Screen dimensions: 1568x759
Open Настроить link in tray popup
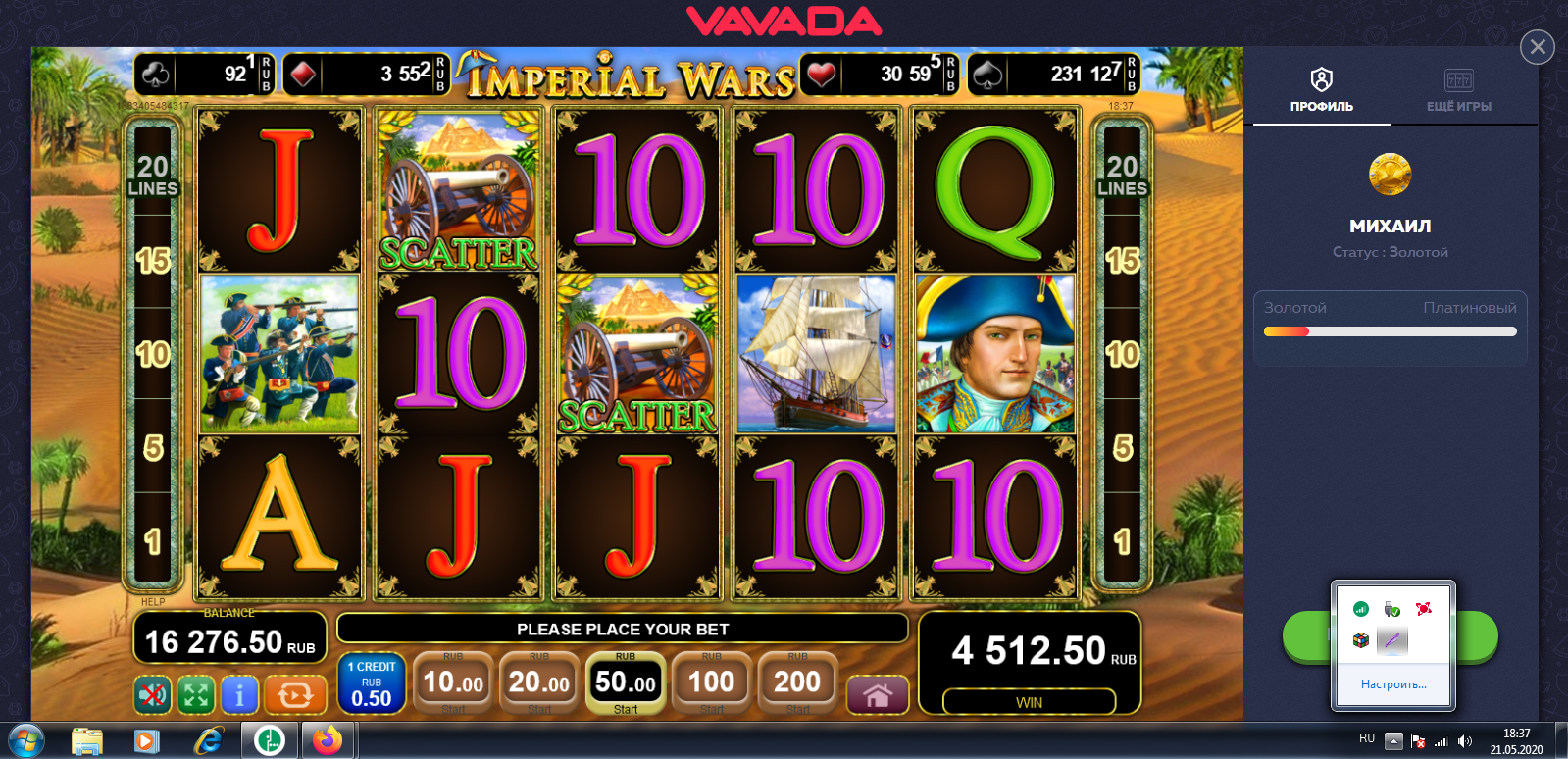click(x=1393, y=684)
